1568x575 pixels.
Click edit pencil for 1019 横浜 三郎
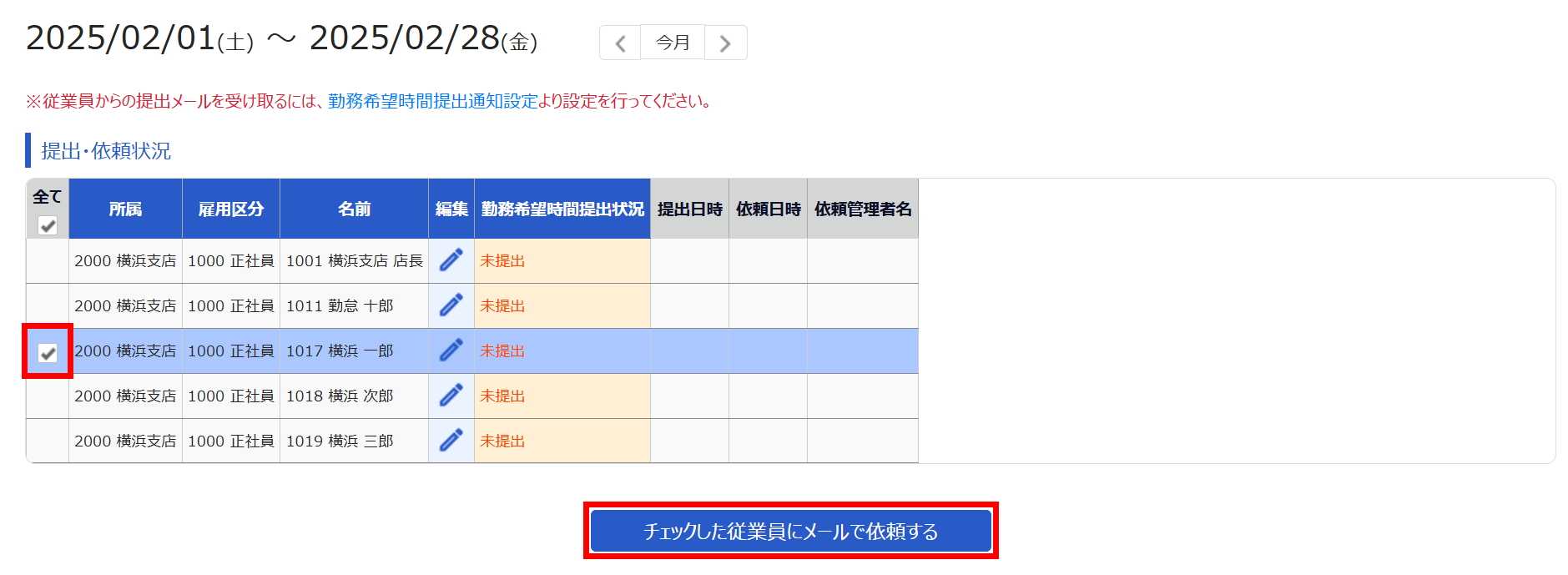click(451, 441)
